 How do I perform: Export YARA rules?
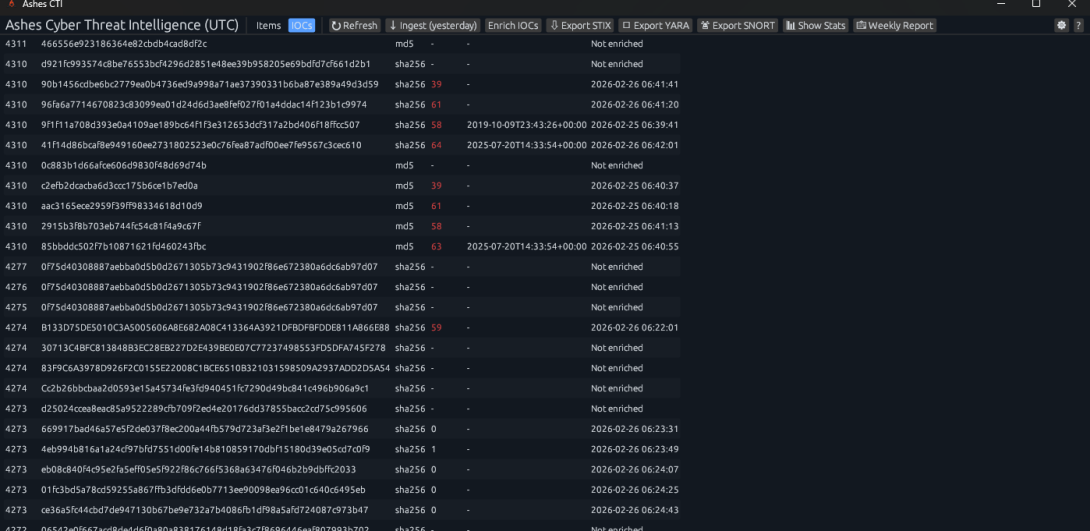click(656, 26)
